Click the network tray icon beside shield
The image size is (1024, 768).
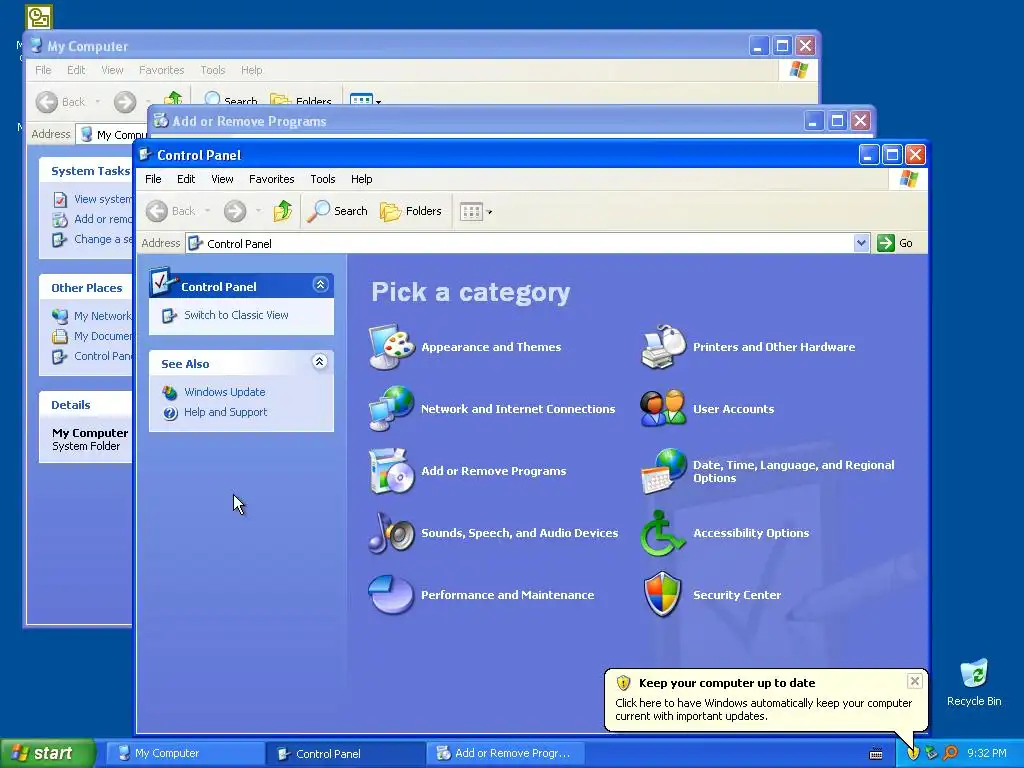[x=931, y=753]
